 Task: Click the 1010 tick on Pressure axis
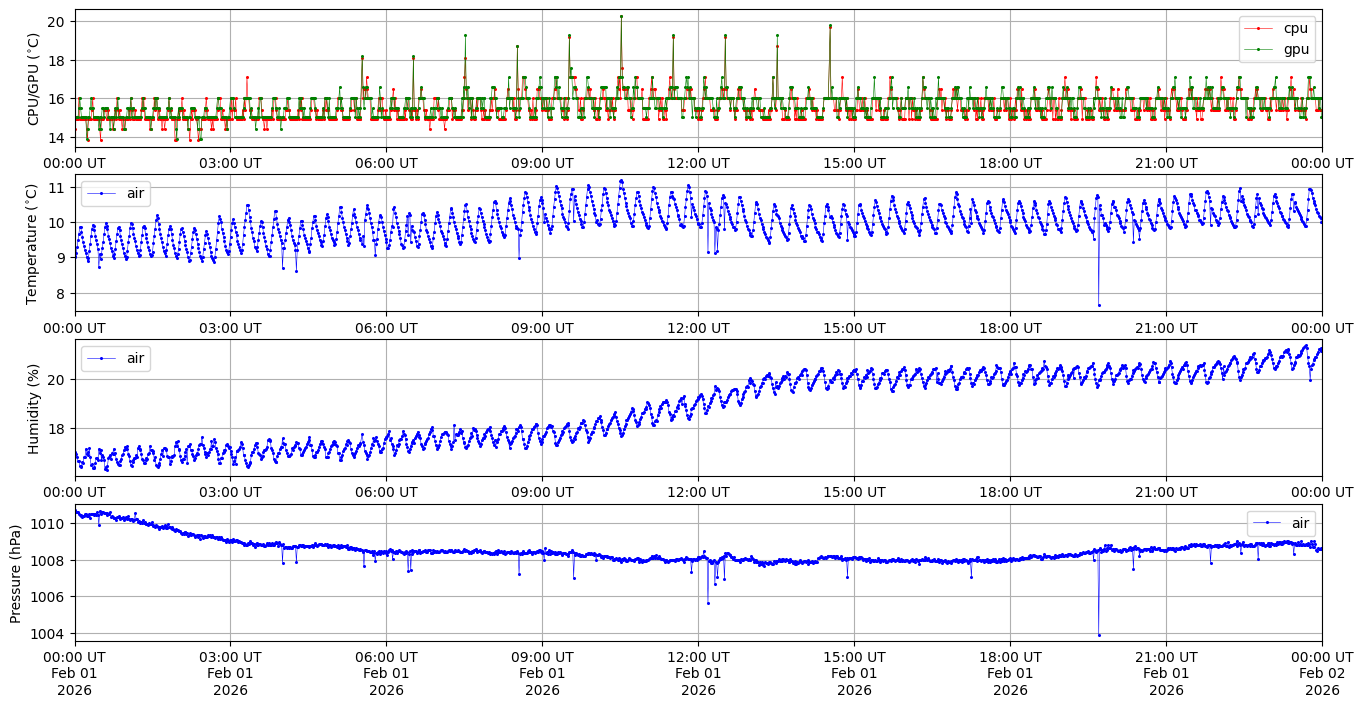(50, 524)
